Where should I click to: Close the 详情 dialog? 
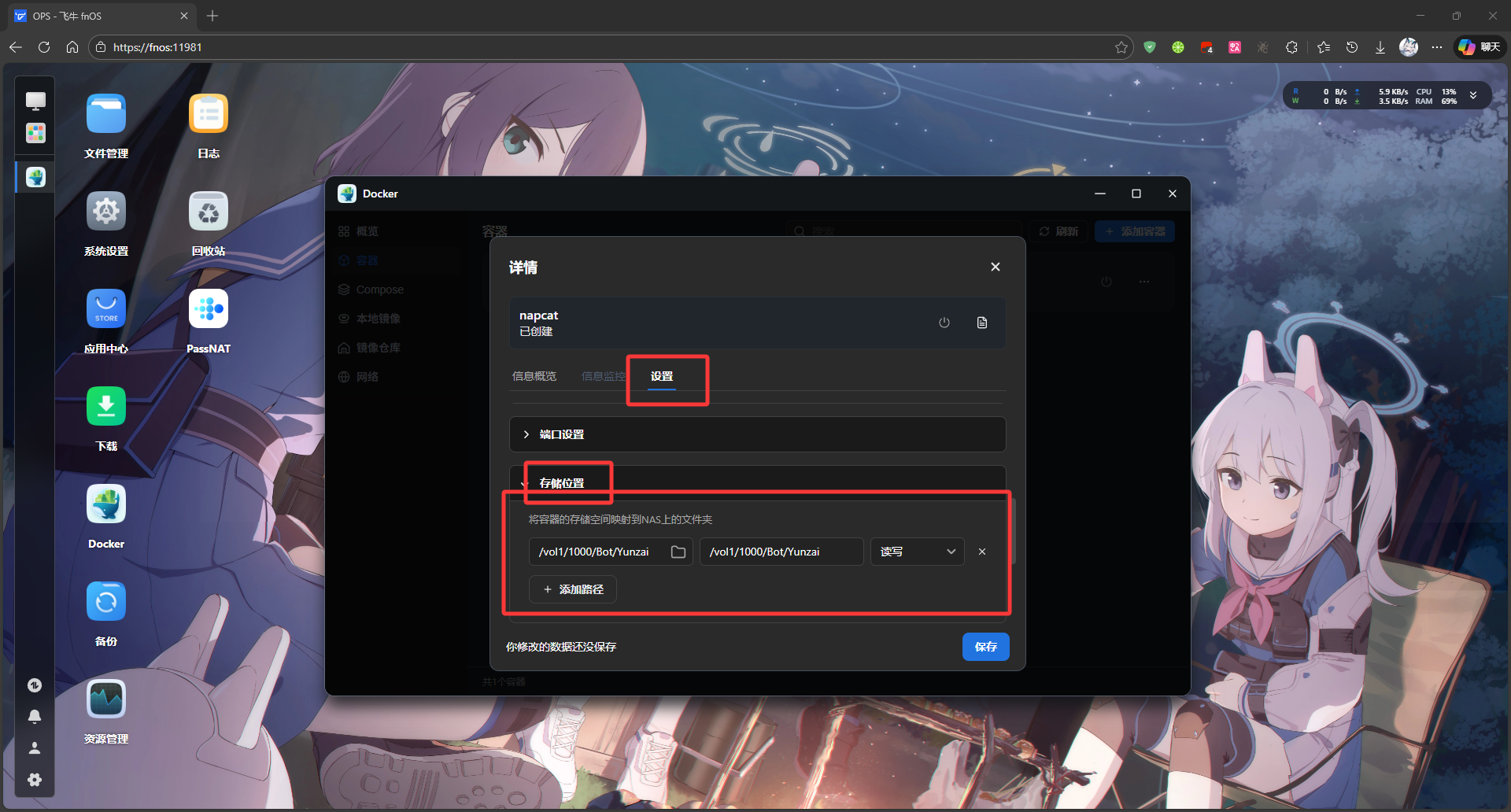click(x=996, y=267)
